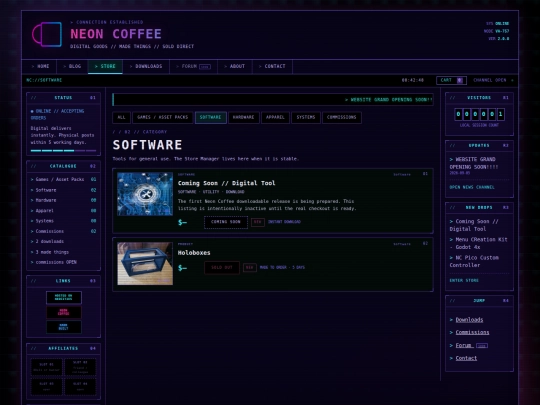This screenshot has height=405, width=540.
Task: Open 'Coming Soon // Digital Tool' in New Drops
Action: click(x=474, y=225)
